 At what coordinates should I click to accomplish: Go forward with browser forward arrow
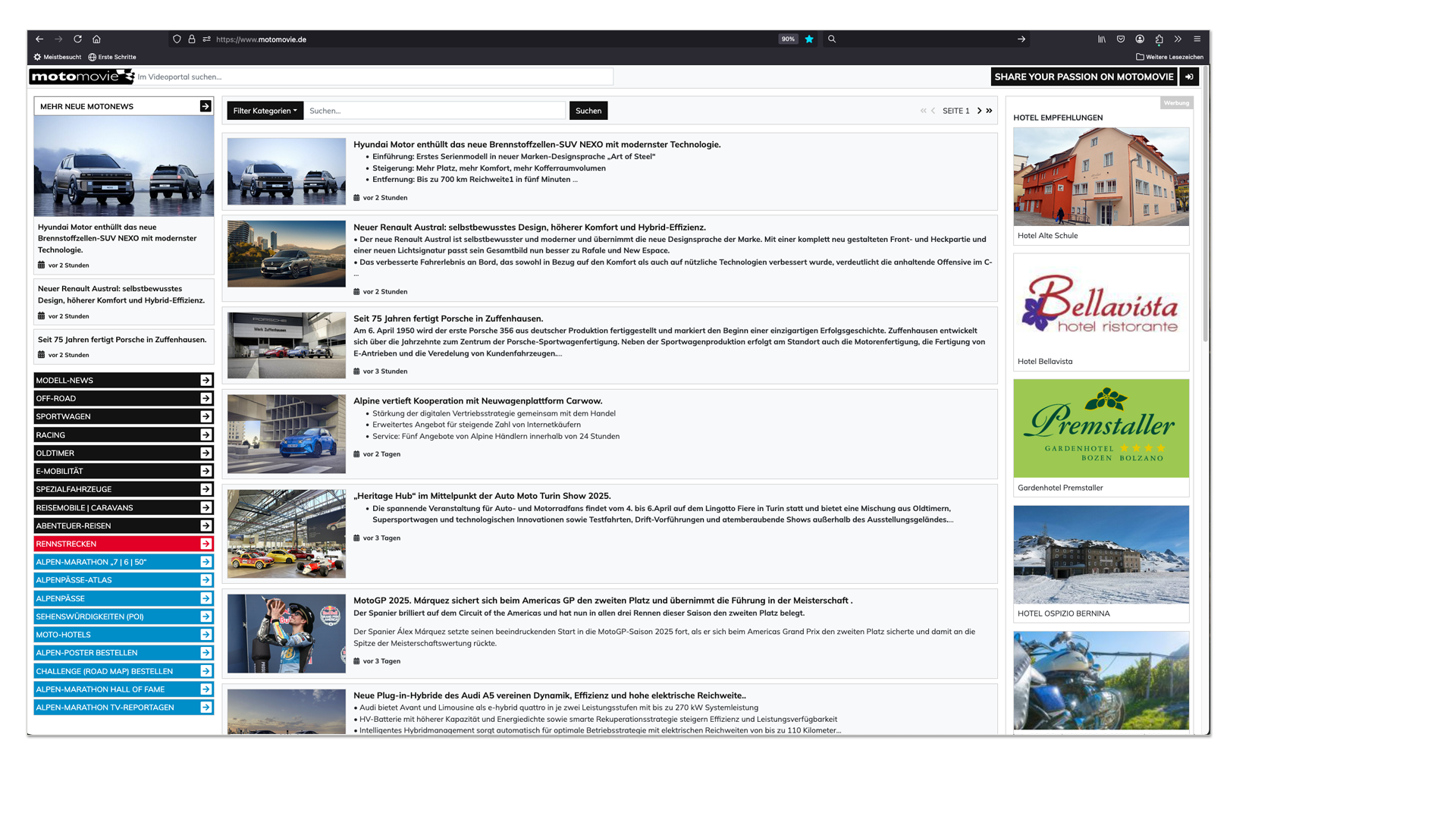pos(58,39)
